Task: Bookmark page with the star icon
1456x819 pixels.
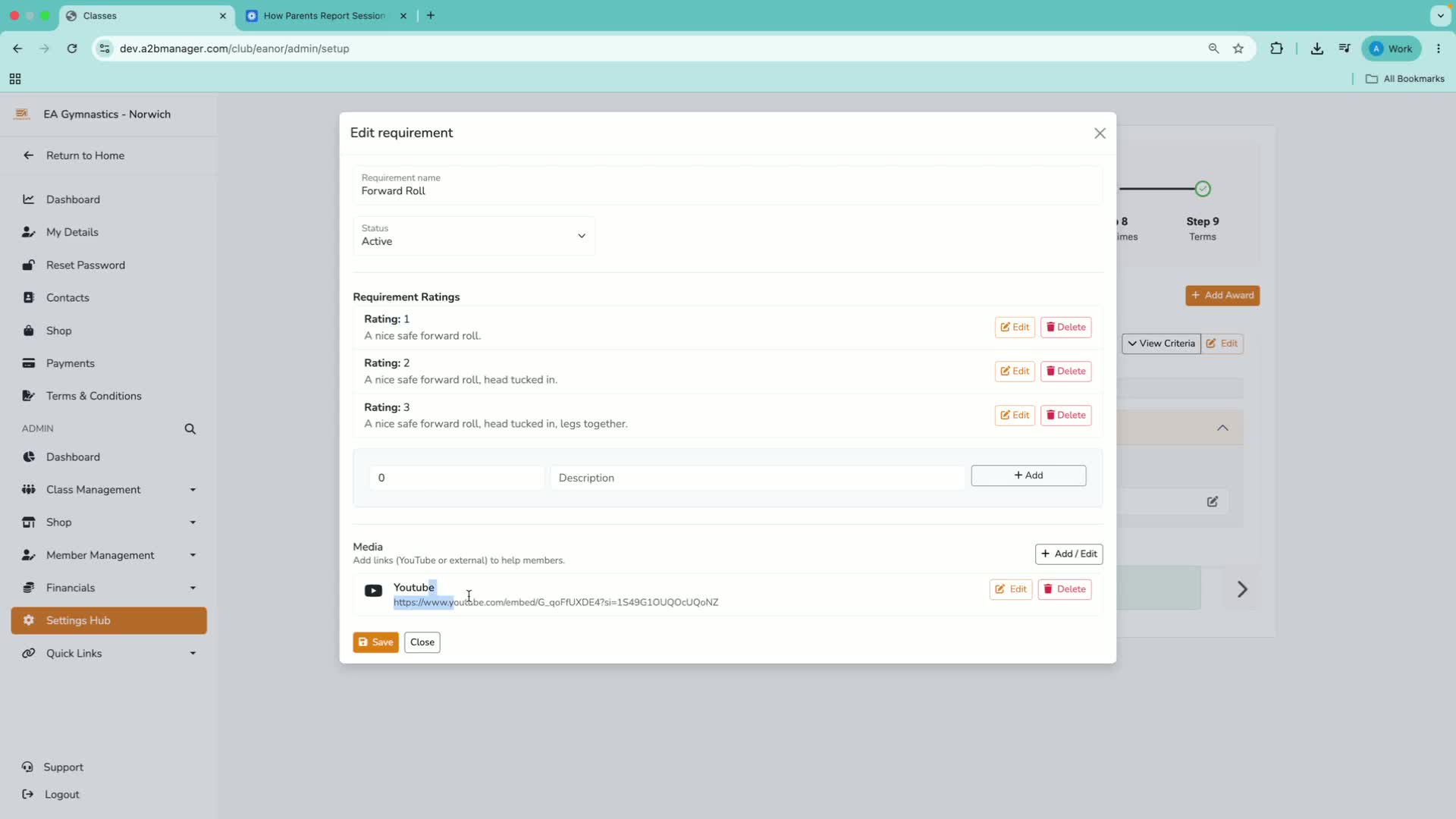Action: (1238, 49)
